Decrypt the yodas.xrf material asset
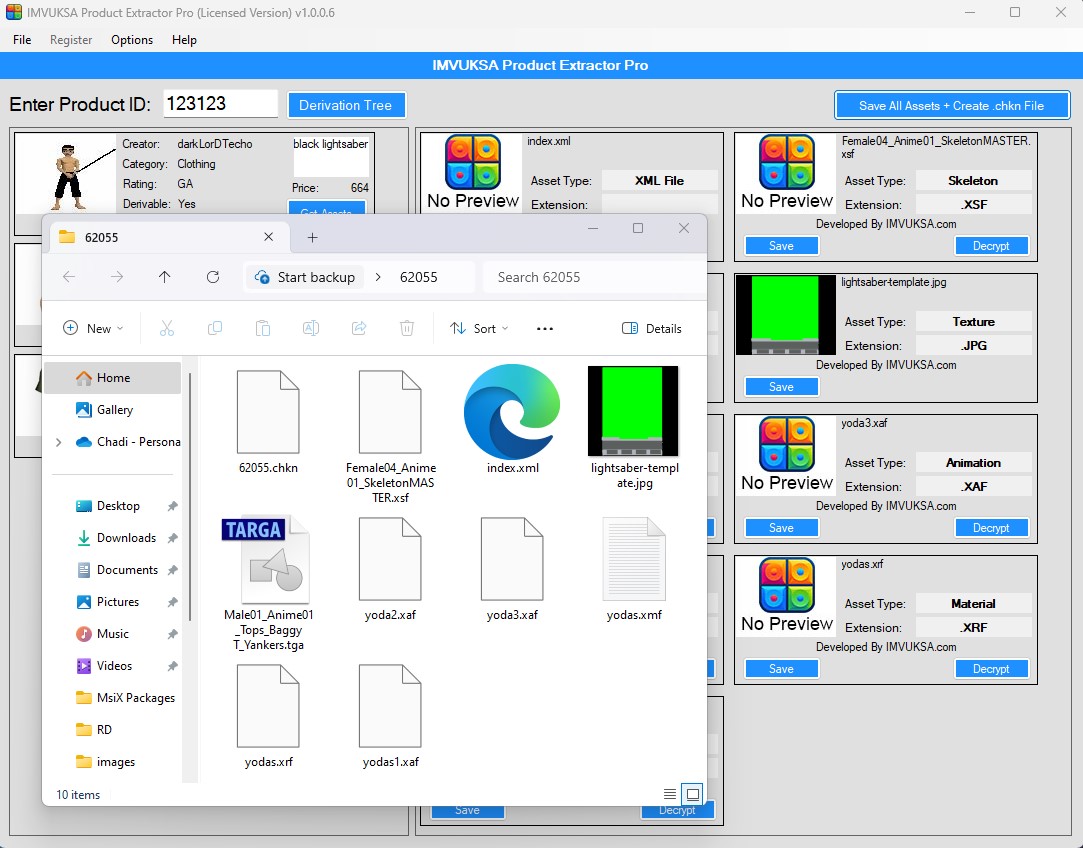The width and height of the screenshot is (1083, 848). (991, 668)
